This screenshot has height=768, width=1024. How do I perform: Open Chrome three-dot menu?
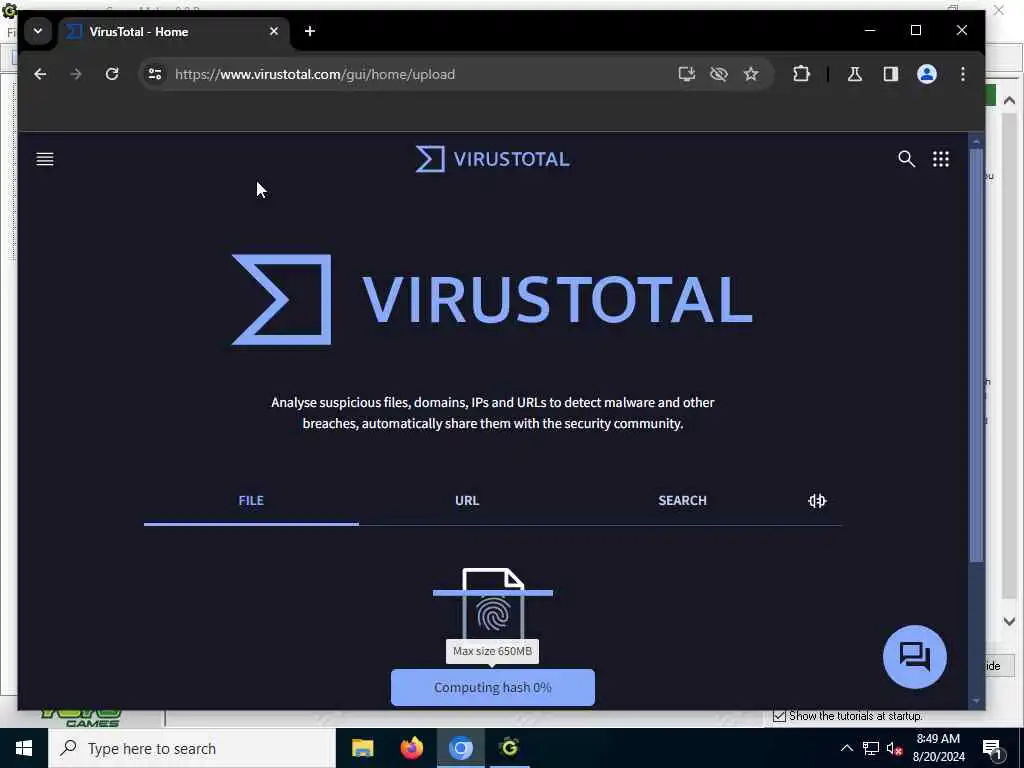pos(963,74)
